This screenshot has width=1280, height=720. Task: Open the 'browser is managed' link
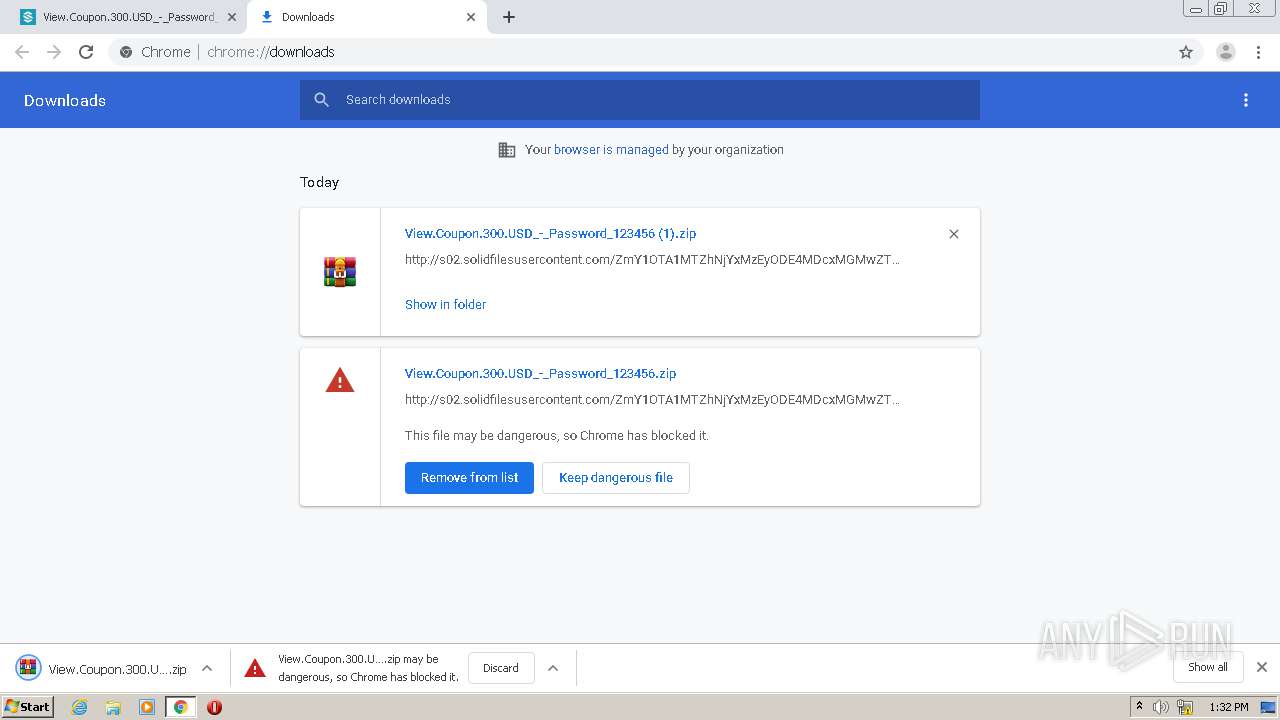[x=611, y=150]
